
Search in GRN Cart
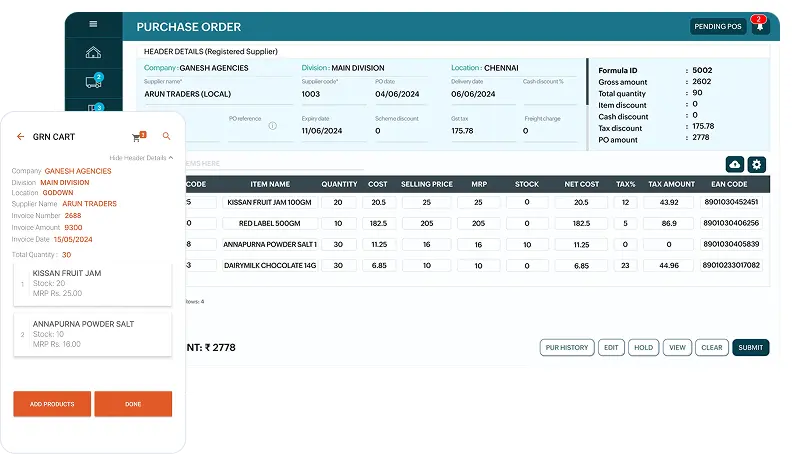[x=166, y=136]
